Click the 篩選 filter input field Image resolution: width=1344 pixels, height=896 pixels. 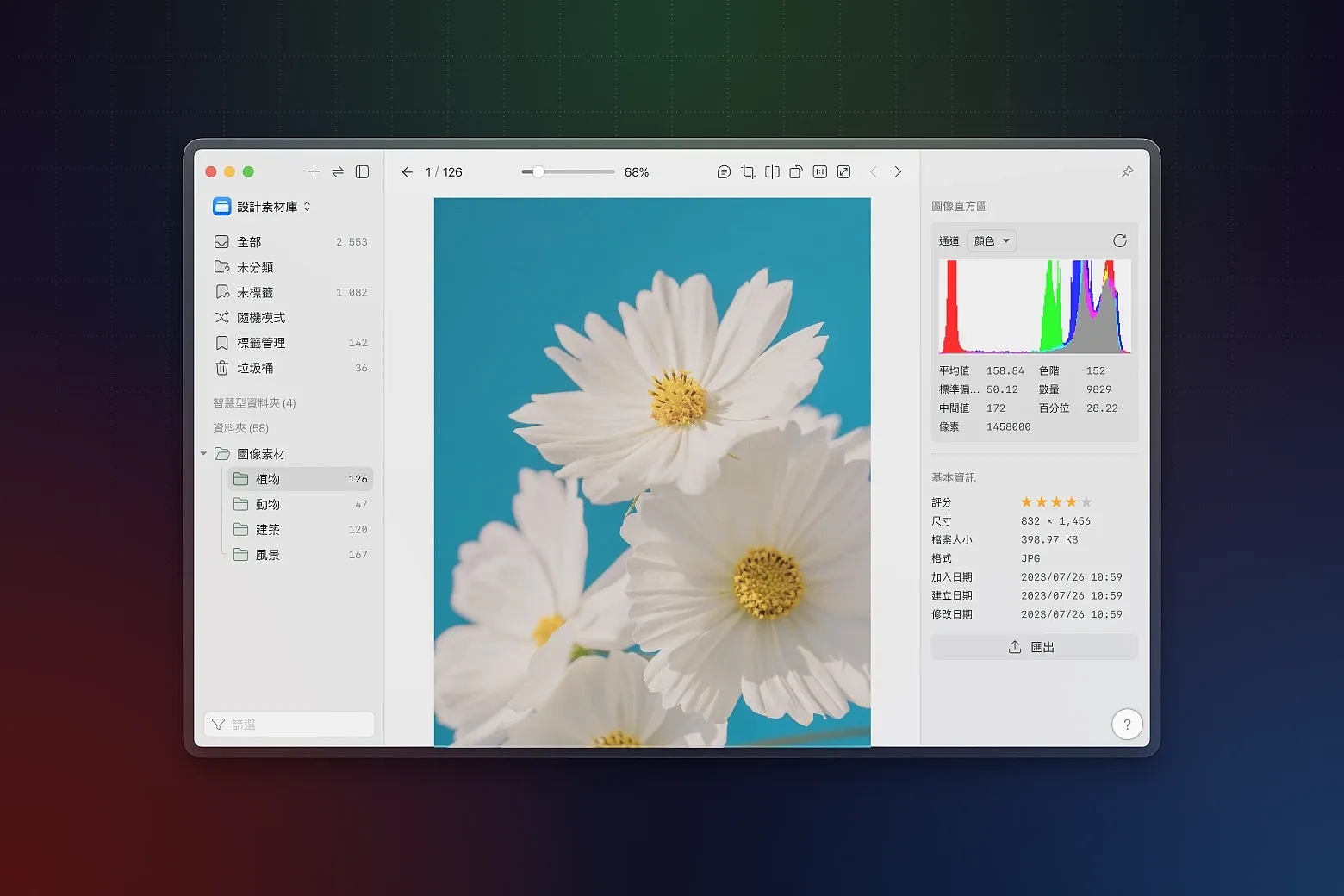click(x=289, y=725)
